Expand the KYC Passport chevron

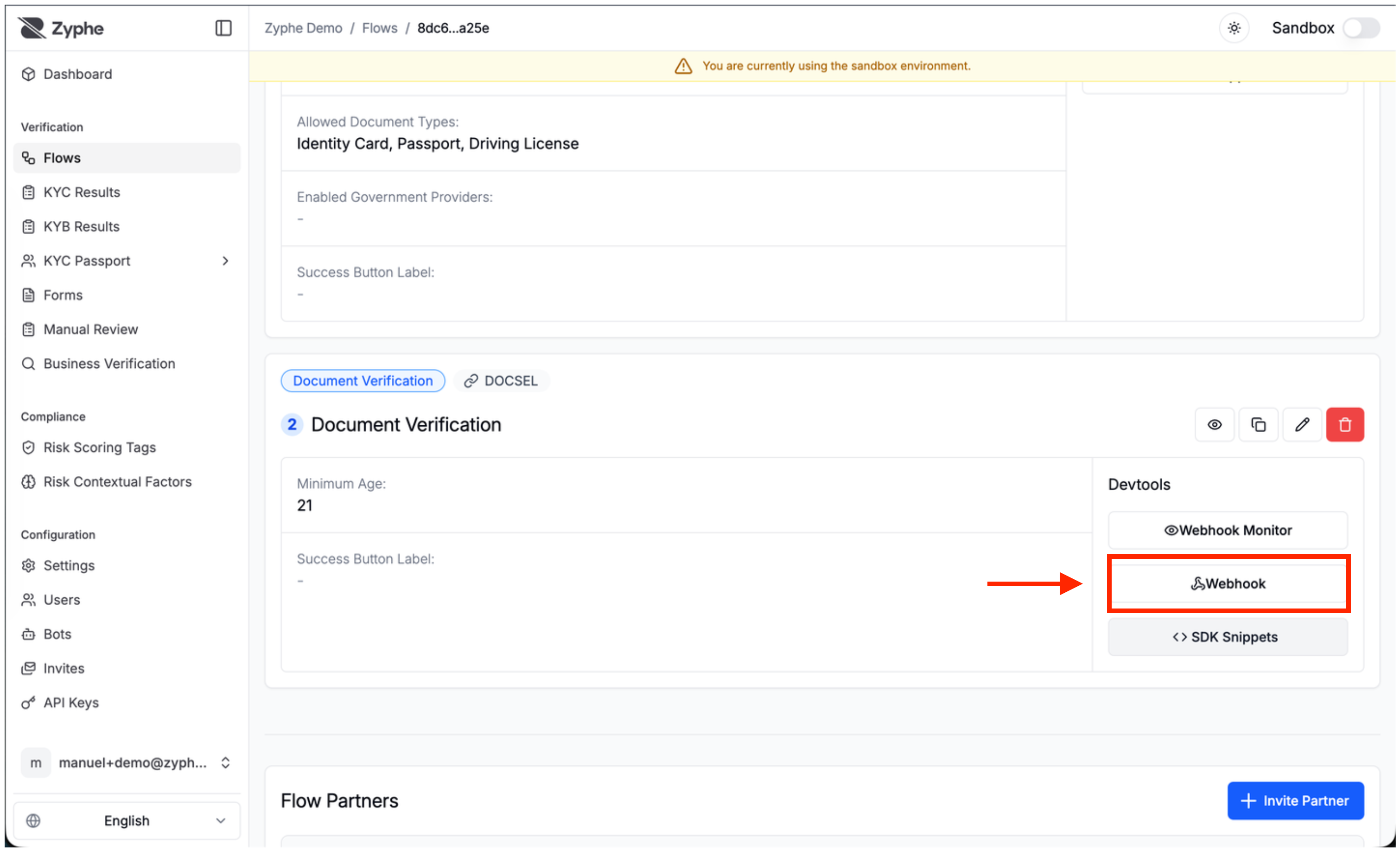(x=226, y=260)
